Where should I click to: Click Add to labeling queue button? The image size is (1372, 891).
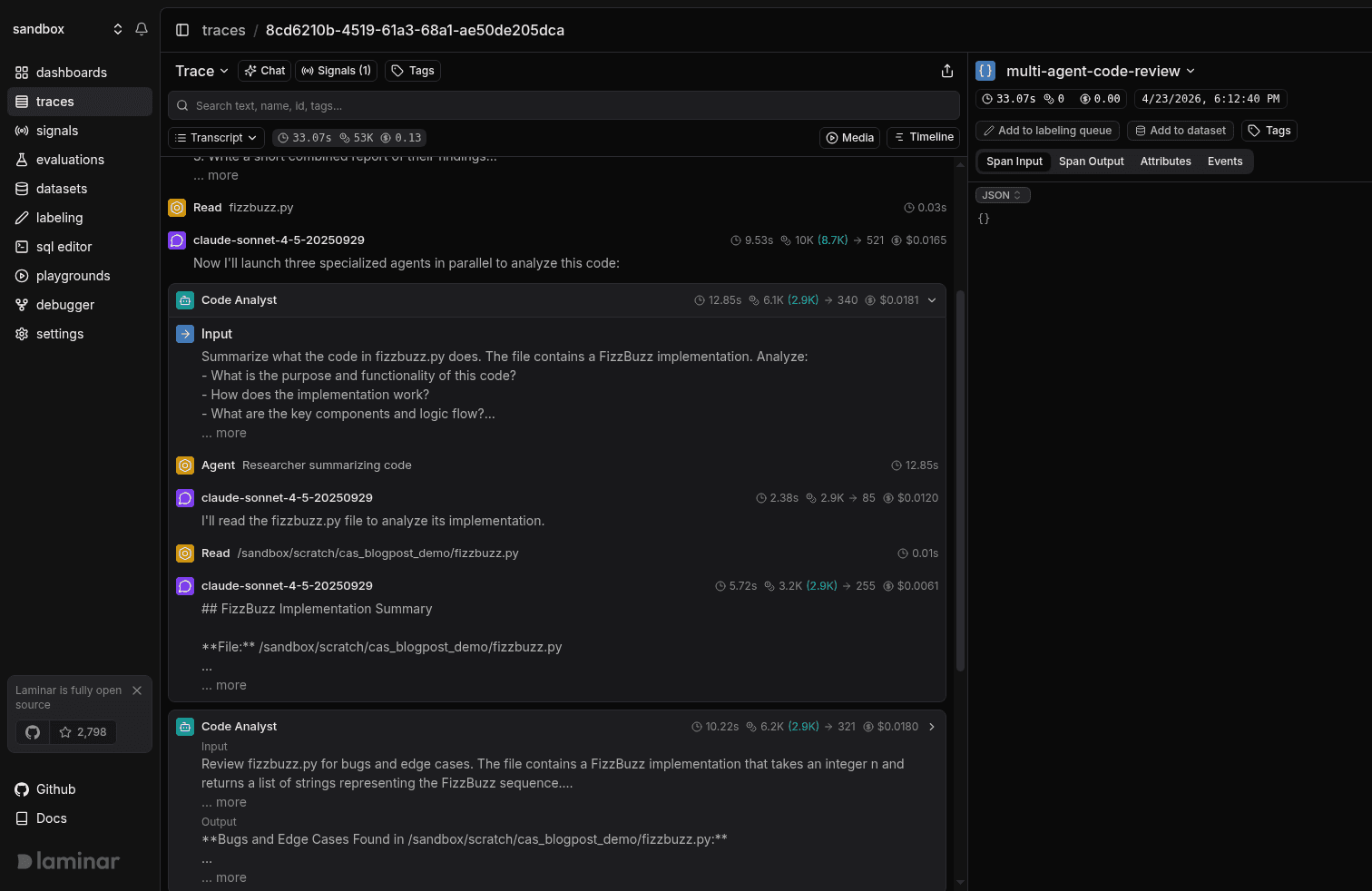(1047, 131)
